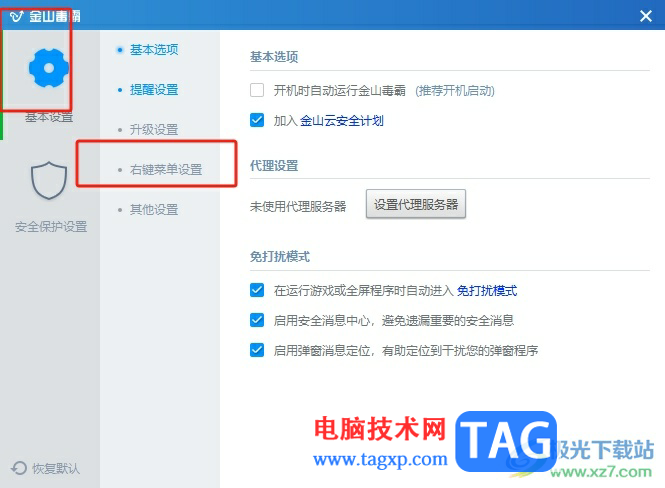Toggle 启用弹窗消息定位 checkbox
The height and width of the screenshot is (488, 665).
point(257,350)
